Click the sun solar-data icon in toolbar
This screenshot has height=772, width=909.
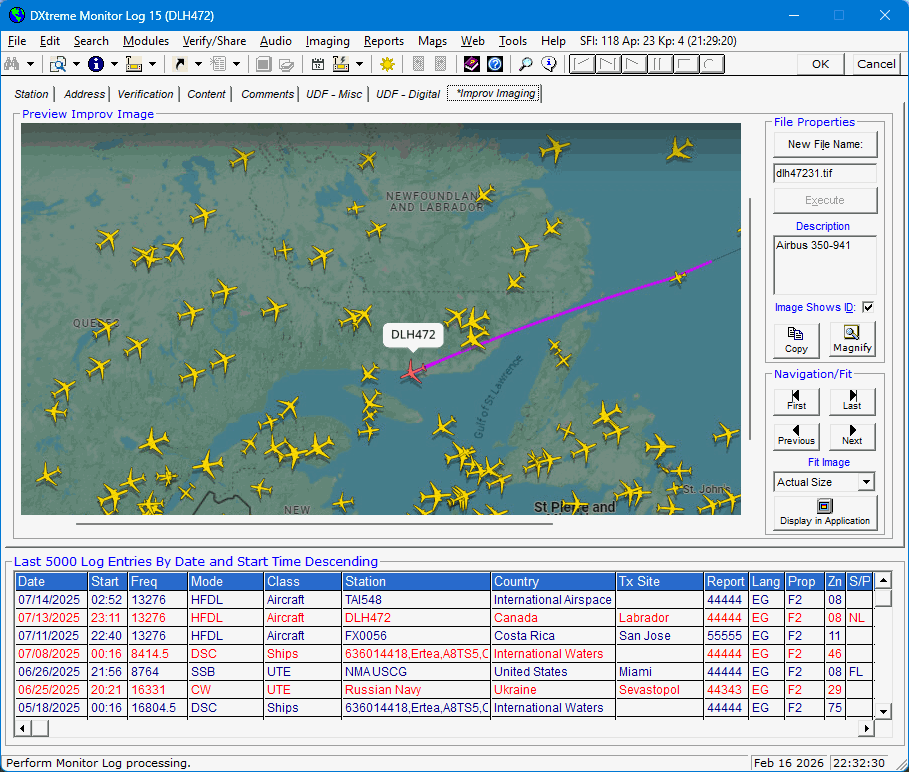[x=387, y=64]
